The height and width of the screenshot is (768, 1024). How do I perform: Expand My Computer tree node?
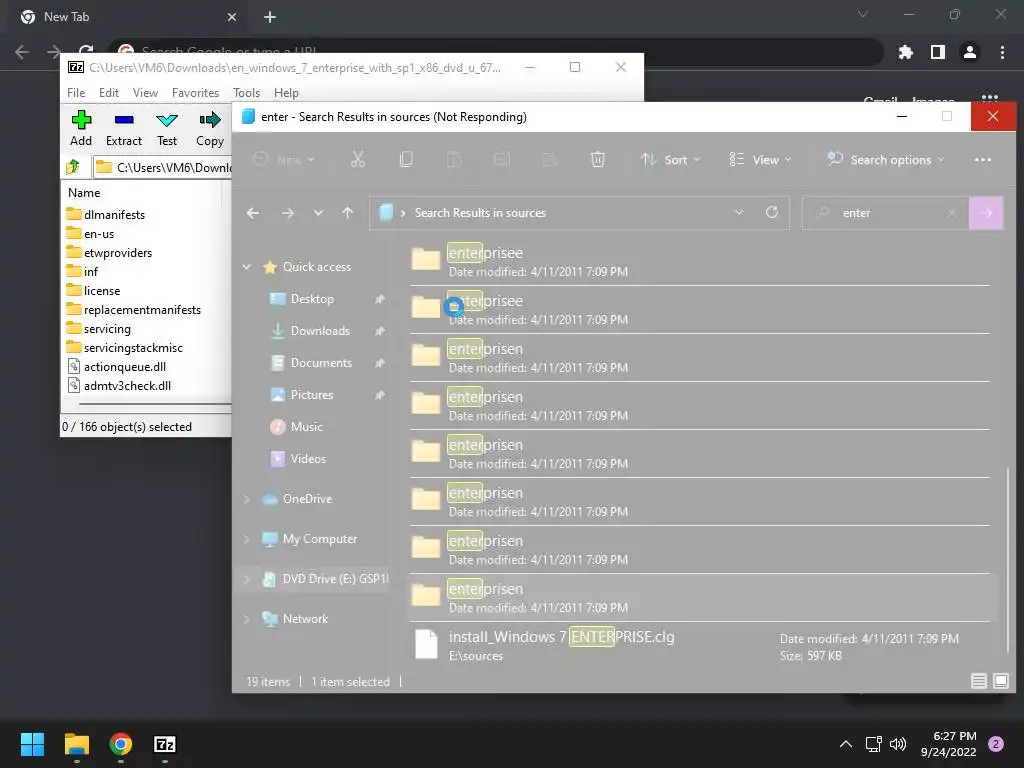pyautogui.click(x=247, y=539)
